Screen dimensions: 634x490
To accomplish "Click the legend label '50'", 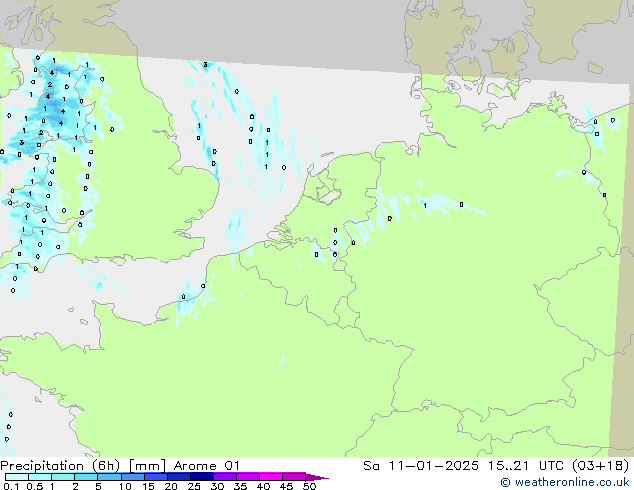I will pos(309,486).
